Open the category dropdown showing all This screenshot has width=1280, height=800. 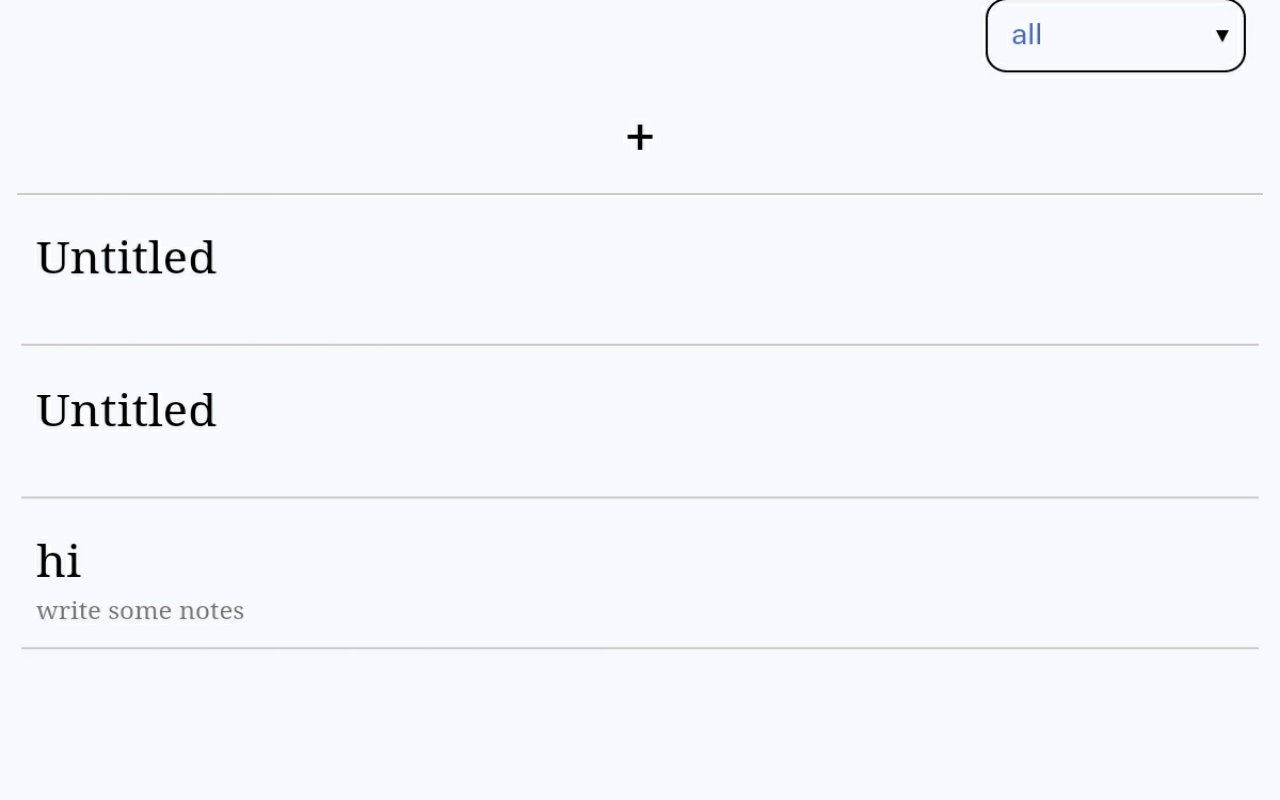[x=1115, y=34]
